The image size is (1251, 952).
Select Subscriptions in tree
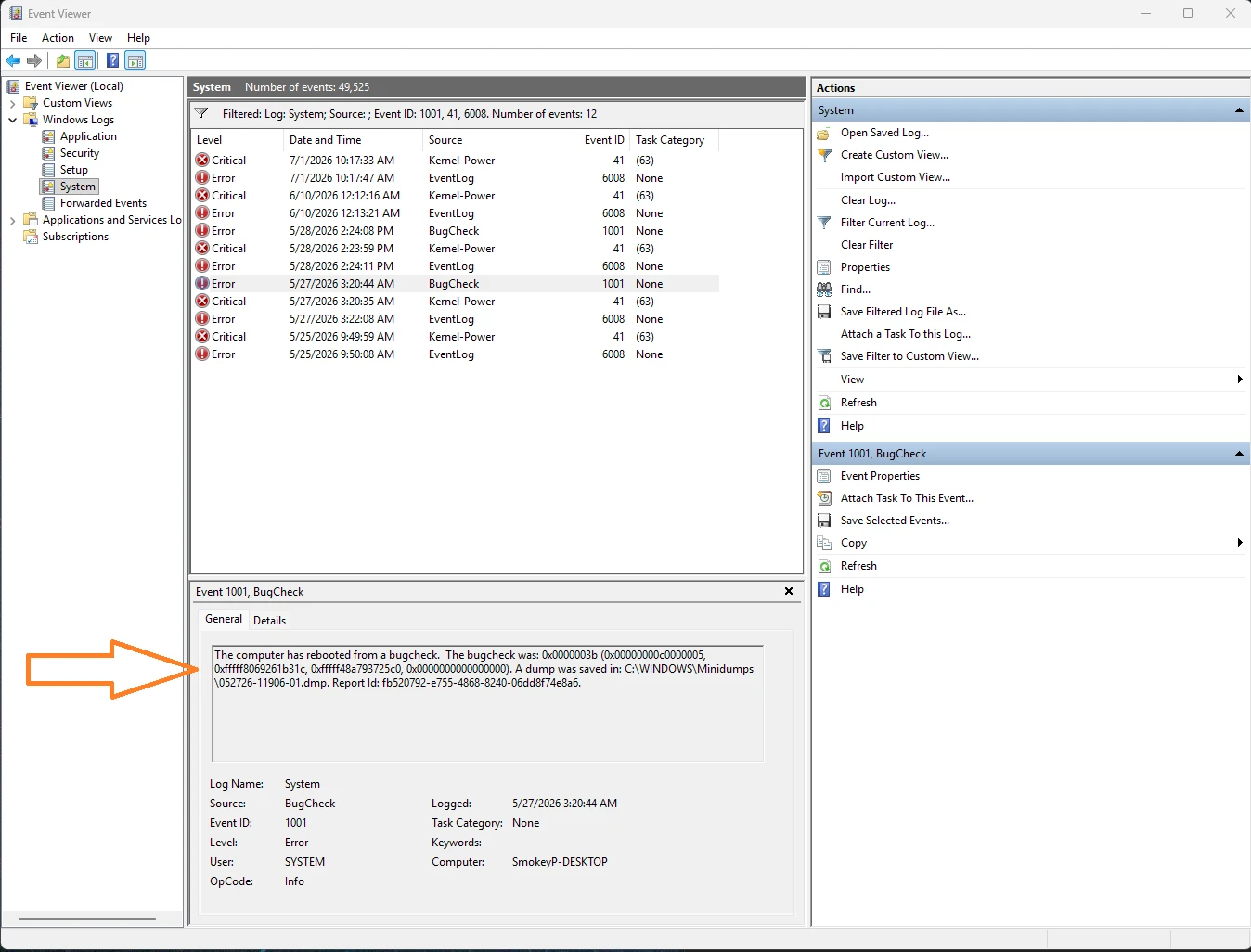(75, 237)
